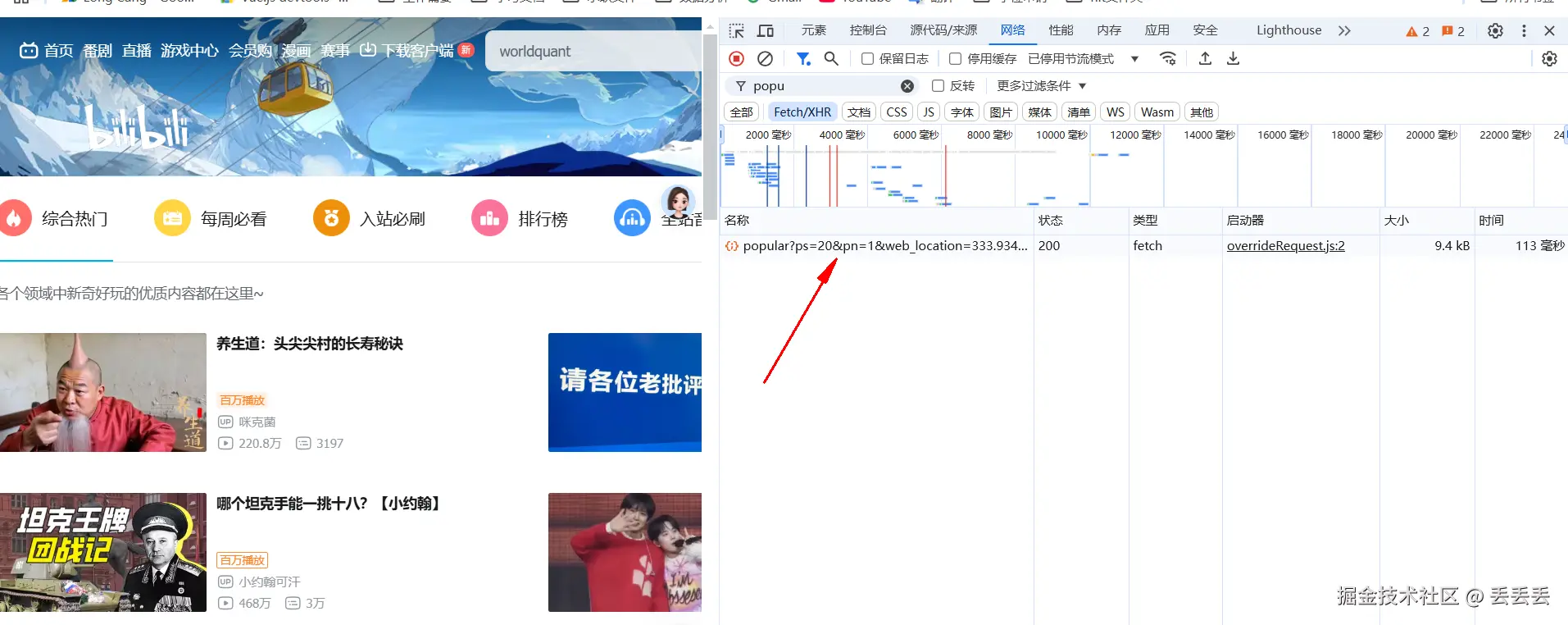Screen dimensions: 1568x625
Task: Switch to 应用 tab
Action: click(x=1157, y=30)
